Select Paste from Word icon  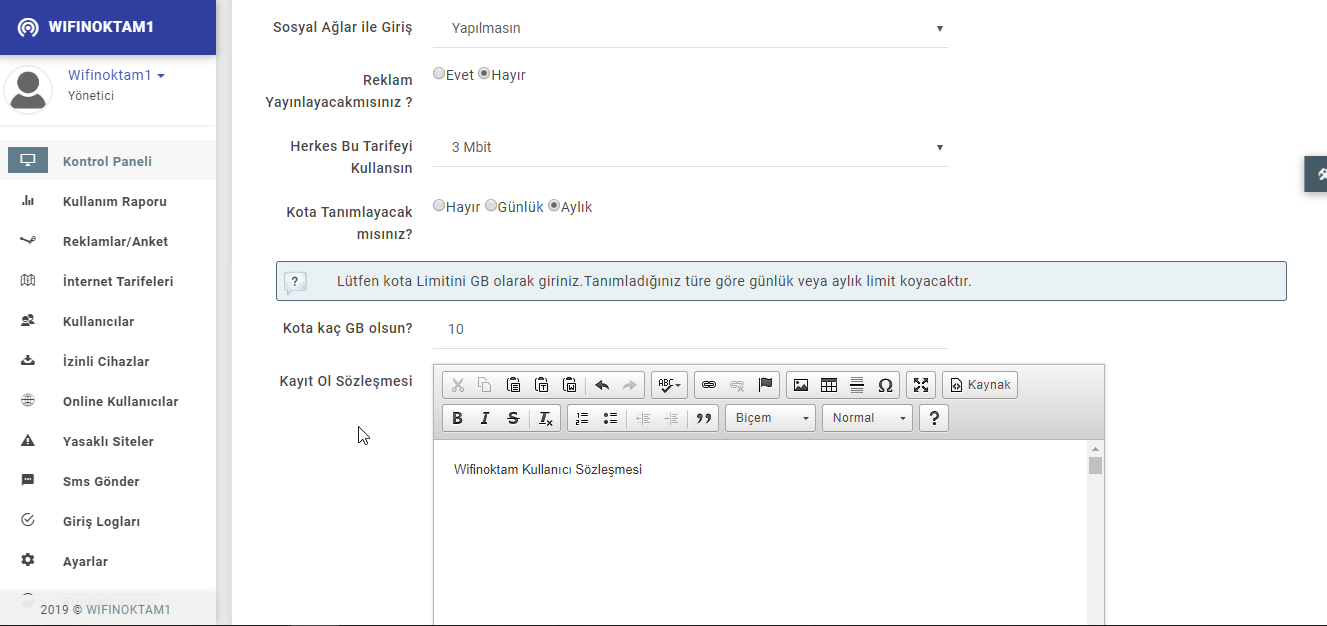pos(569,385)
